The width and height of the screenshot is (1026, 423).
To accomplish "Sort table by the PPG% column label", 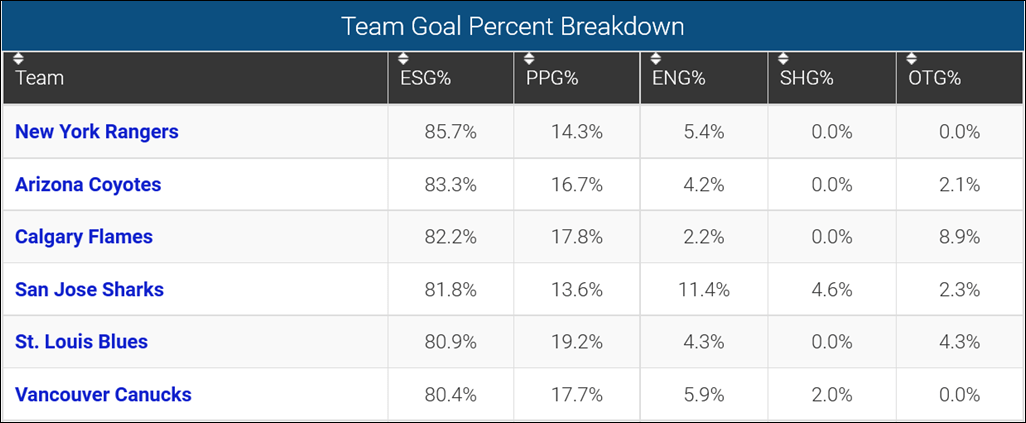I will 552,79.
